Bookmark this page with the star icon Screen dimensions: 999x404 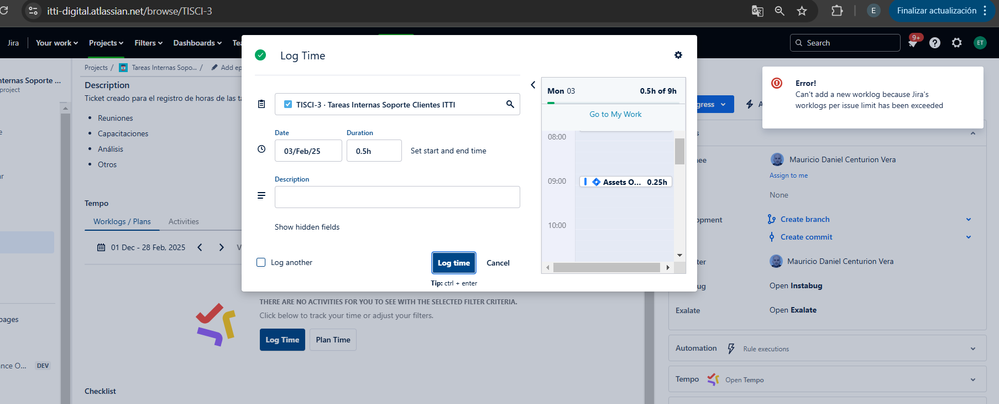[x=801, y=11]
